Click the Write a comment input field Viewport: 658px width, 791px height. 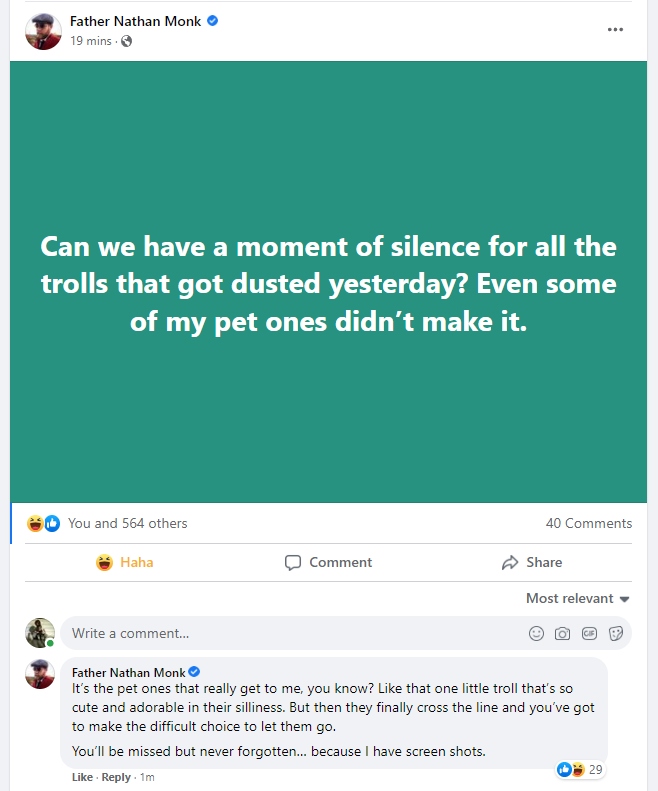(x=290, y=633)
